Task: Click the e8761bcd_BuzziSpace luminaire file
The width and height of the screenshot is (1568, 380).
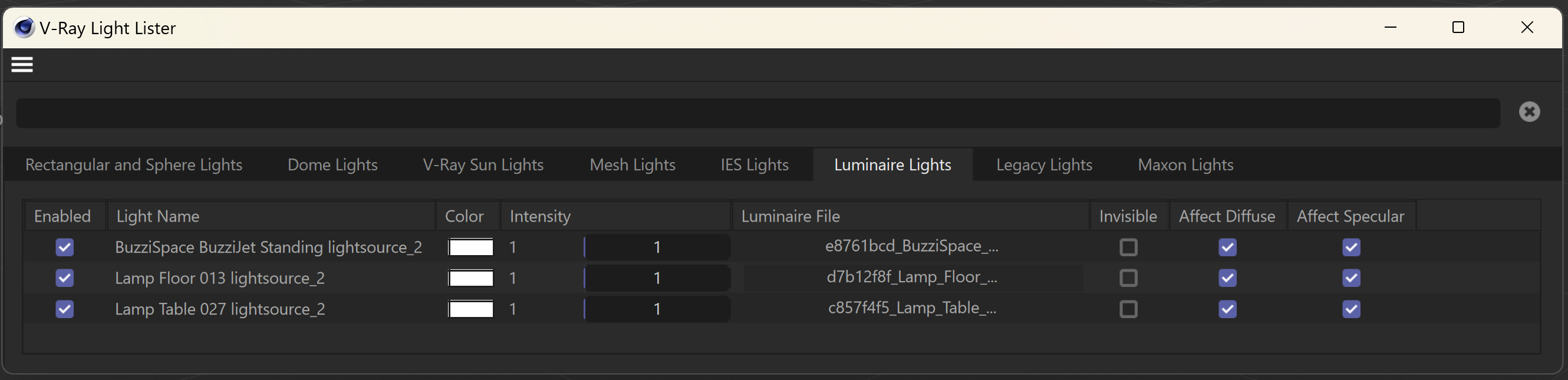Action: [x=912, y=246]
